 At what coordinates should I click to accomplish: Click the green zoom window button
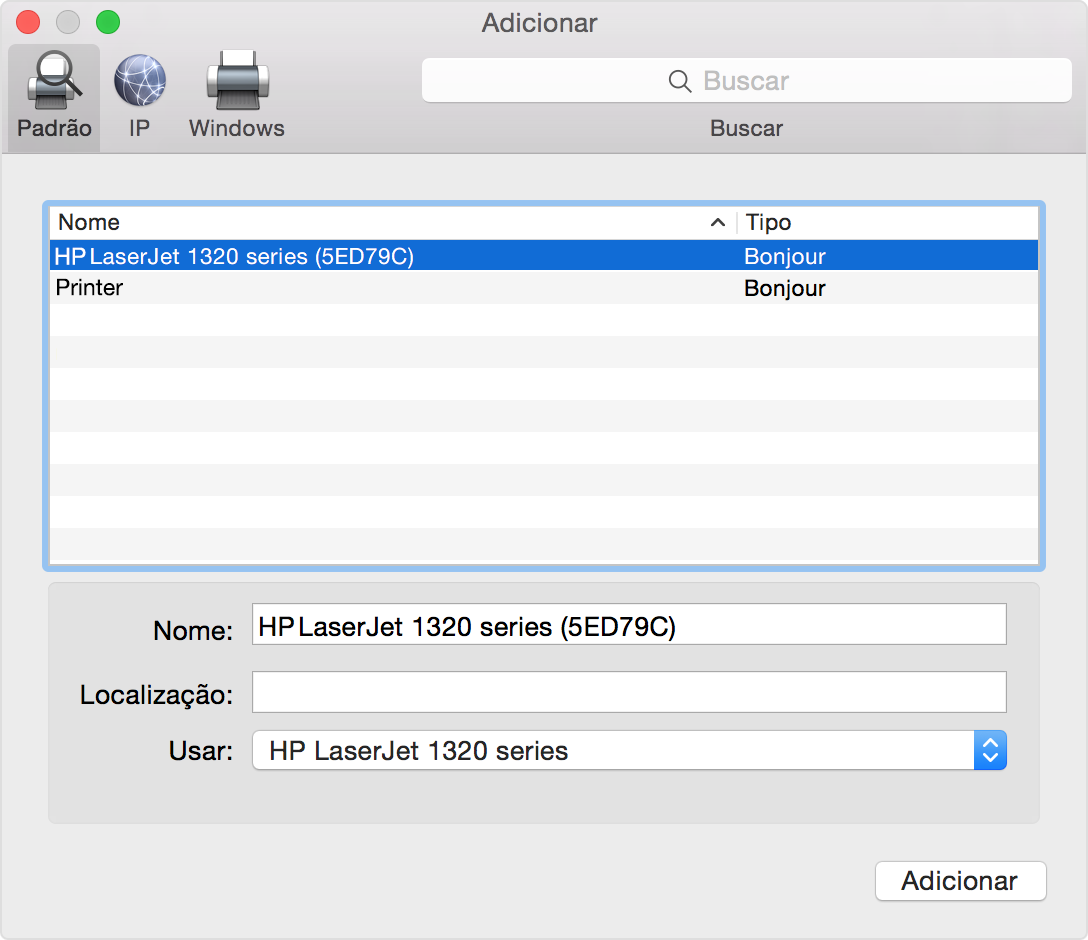coord(107,22)
